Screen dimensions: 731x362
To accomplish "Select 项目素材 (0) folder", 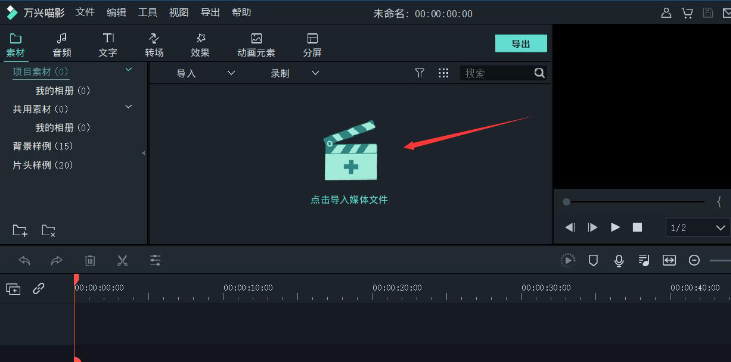I will point(41,72).
